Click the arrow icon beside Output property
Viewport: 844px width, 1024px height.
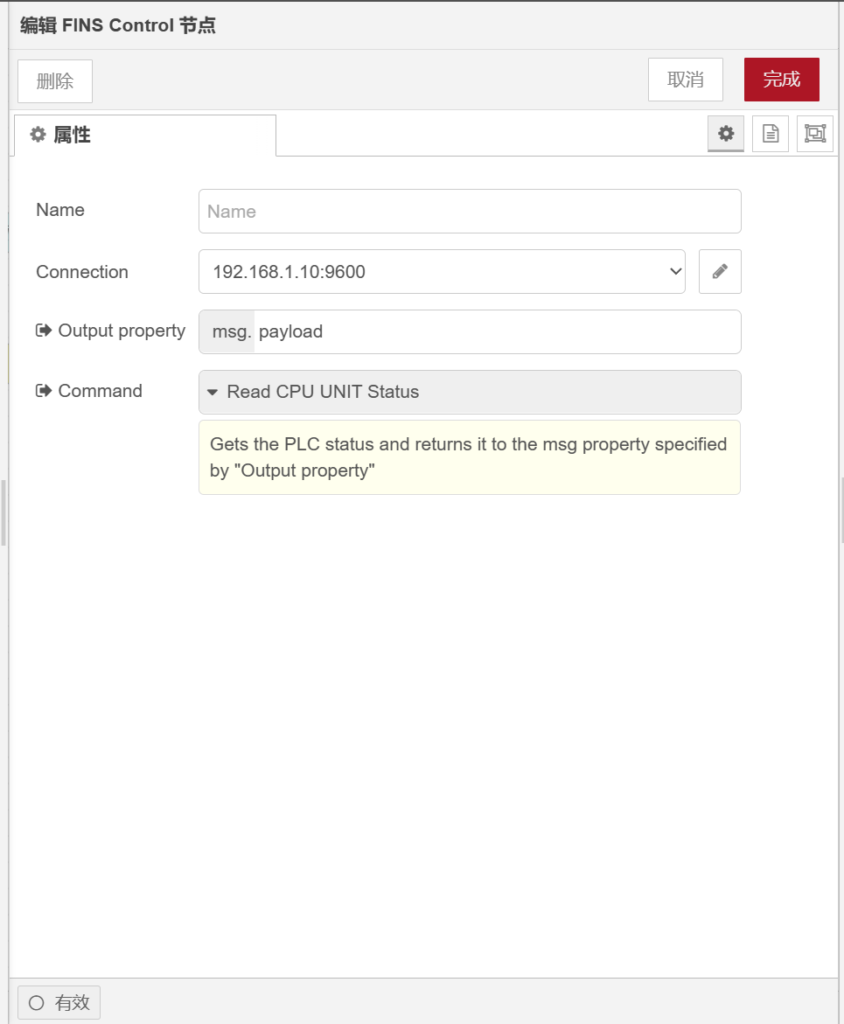click(x=44, y=331)
